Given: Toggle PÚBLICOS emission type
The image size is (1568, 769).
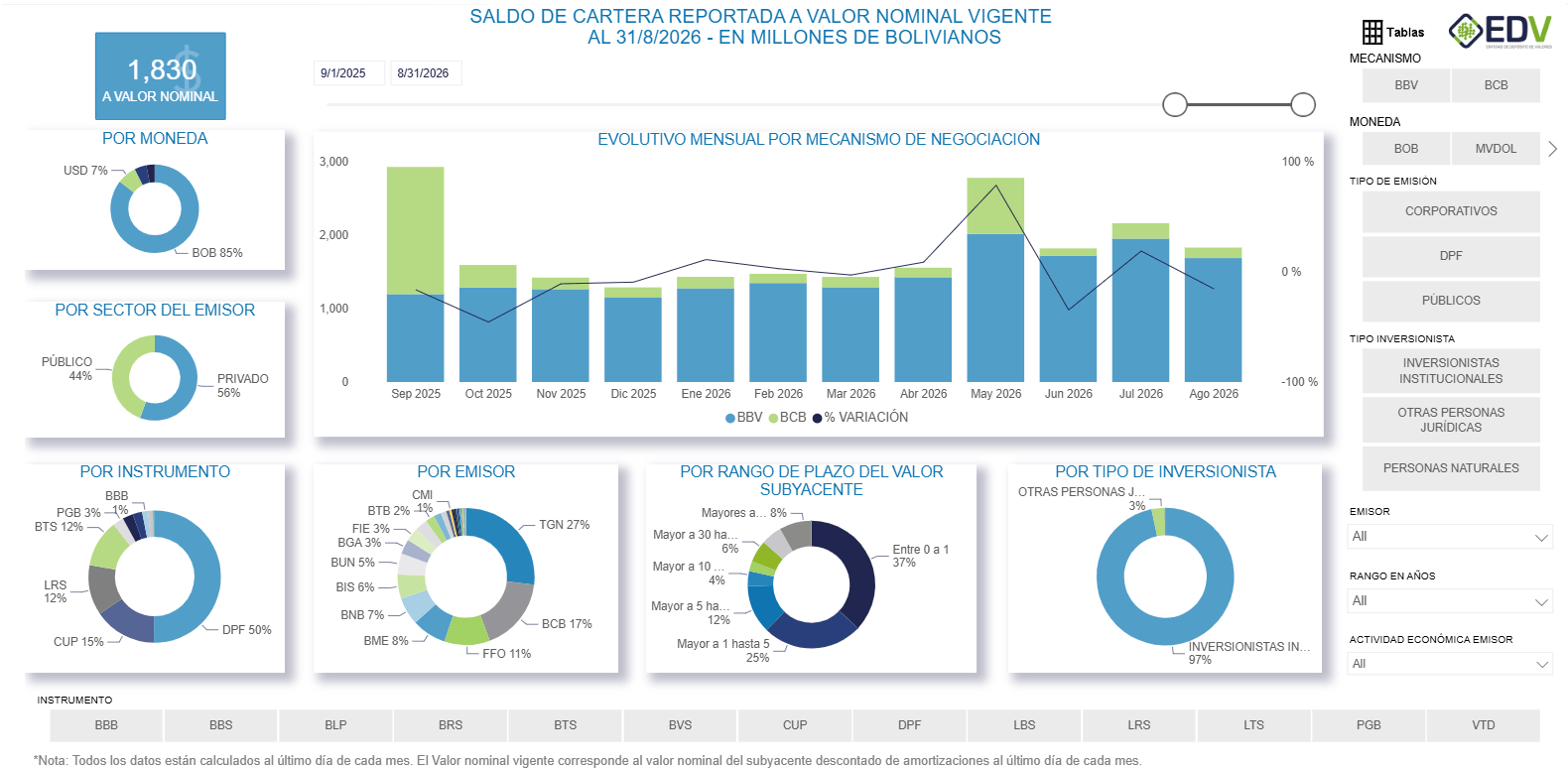Looking at the screenshot, I should click(1451, 301).
